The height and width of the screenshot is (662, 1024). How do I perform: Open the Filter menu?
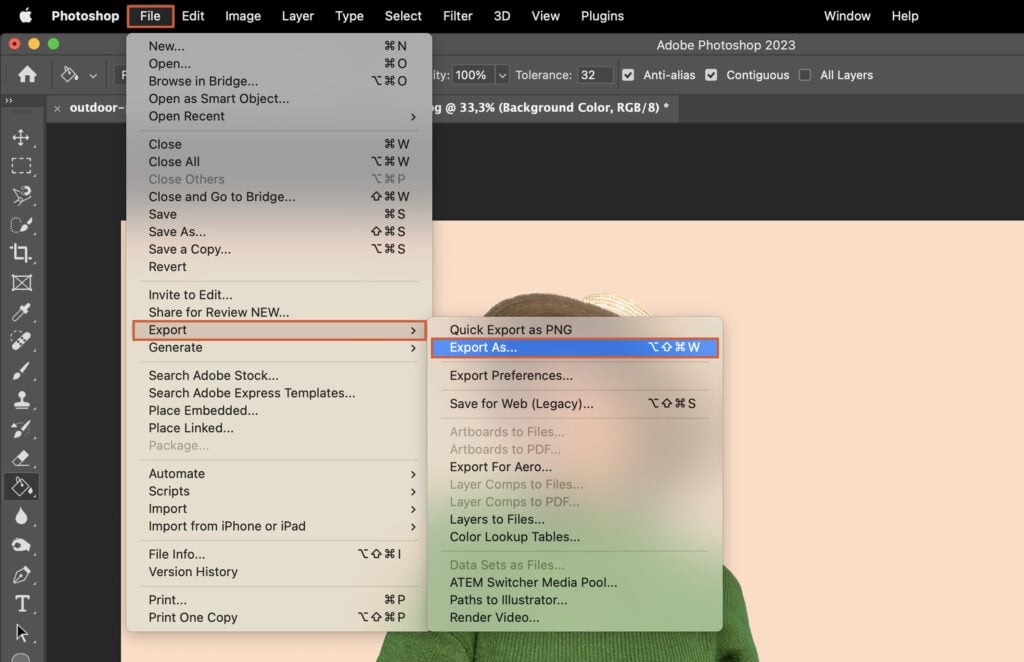[x=457, y=16]
